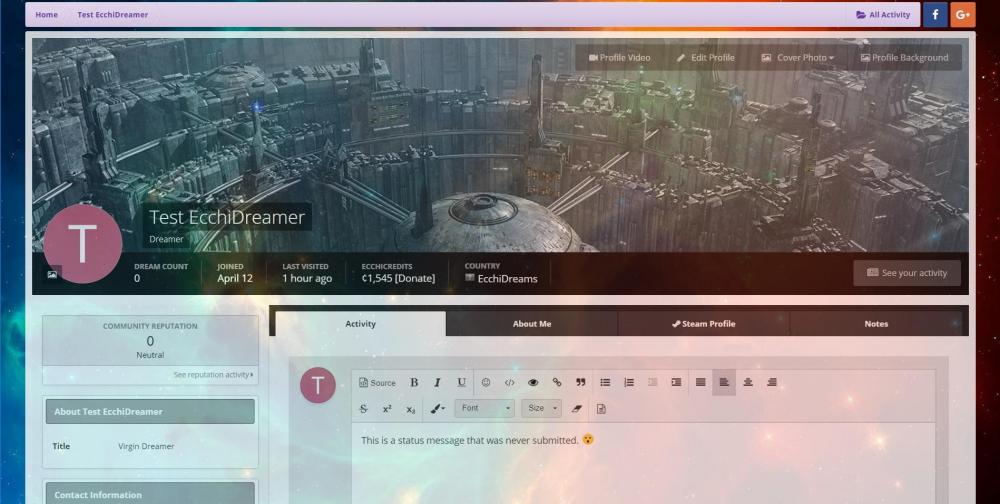The height and width of the screenshot is (504, 1000).
Task: Open Profile Background settings
Action: pyautogui.click(x=904, y=57)
